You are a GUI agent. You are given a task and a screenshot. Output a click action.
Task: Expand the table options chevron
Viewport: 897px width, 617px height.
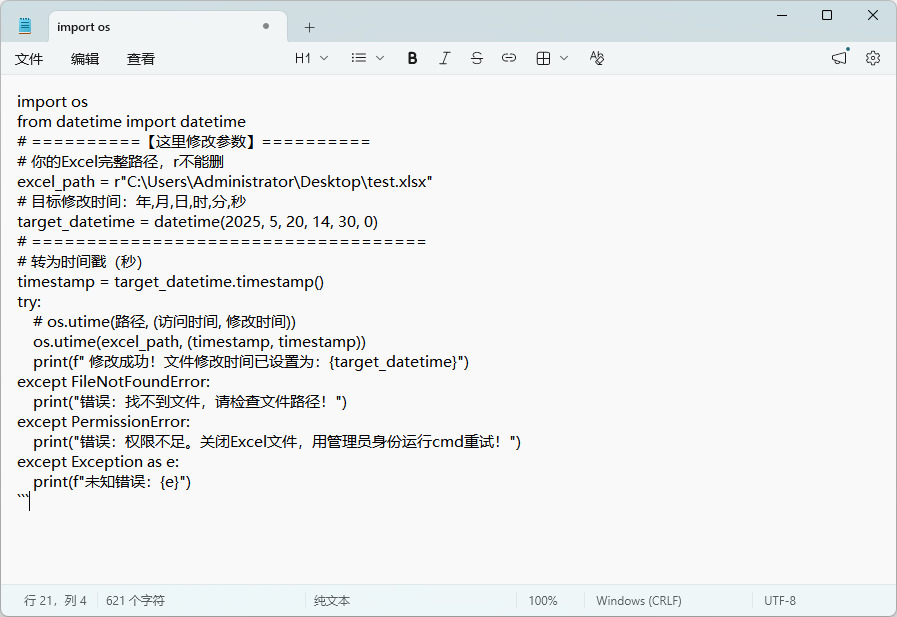tap(564, 58)
